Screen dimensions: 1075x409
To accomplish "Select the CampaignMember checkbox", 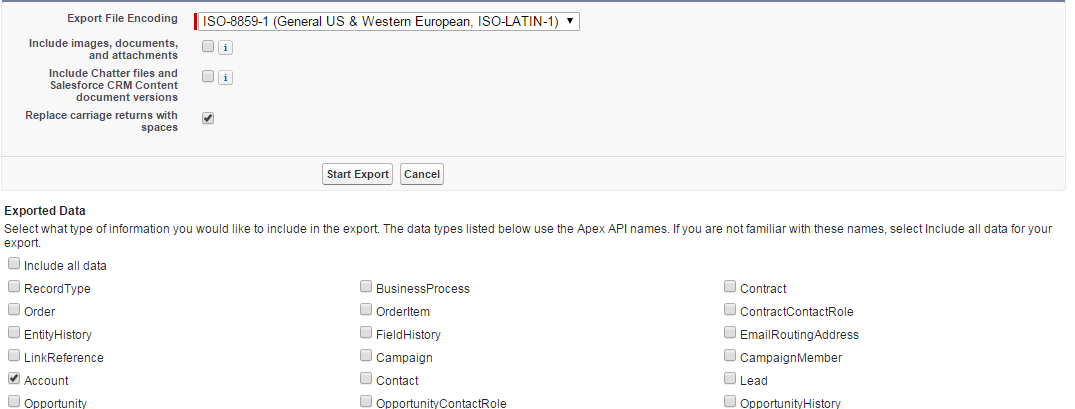I will point(730,357).
